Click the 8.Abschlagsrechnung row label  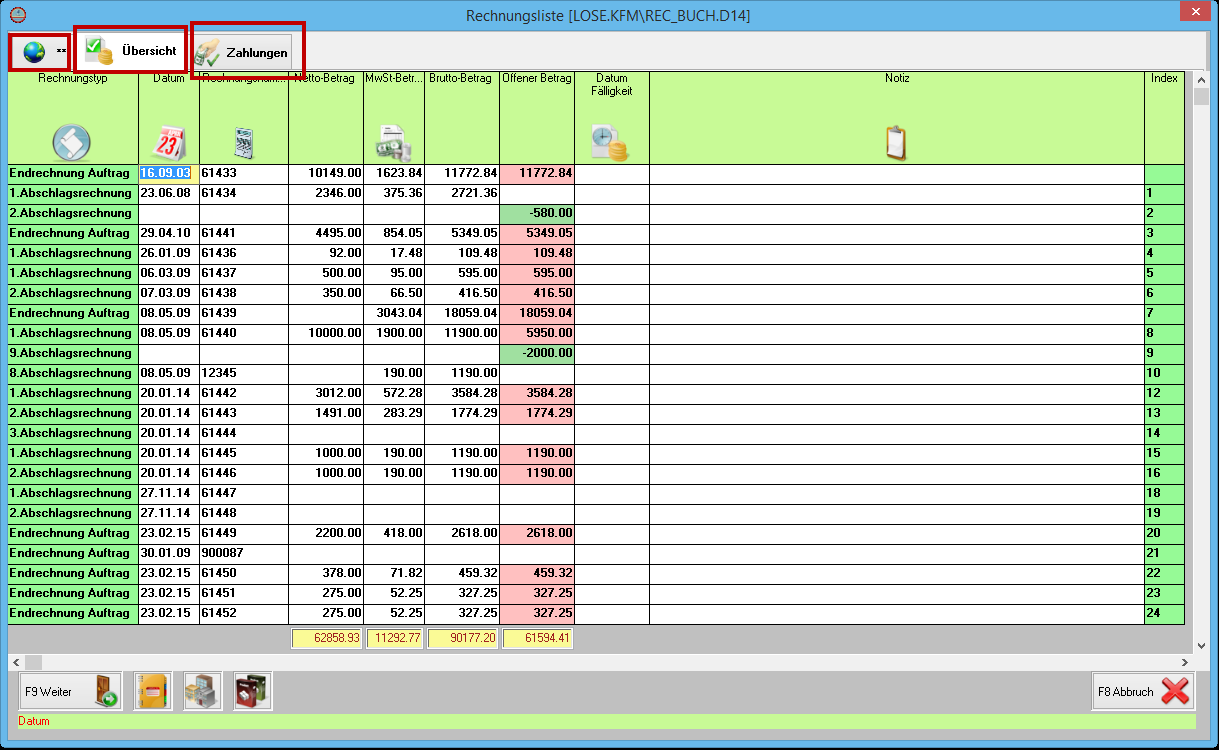tap(72, 373)
